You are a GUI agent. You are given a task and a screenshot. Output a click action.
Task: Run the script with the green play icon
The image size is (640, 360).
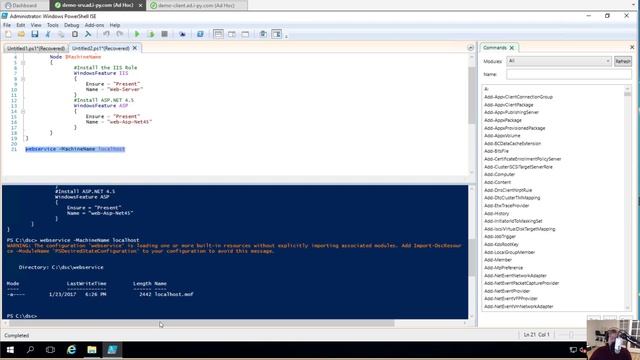[x=137, y=34]
